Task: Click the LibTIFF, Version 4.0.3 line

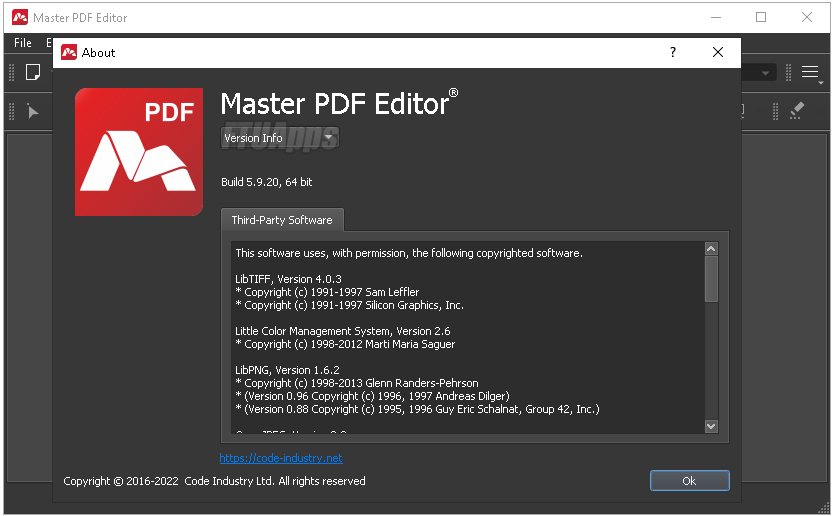Action: pyautogui.click(x=288, y=279)
